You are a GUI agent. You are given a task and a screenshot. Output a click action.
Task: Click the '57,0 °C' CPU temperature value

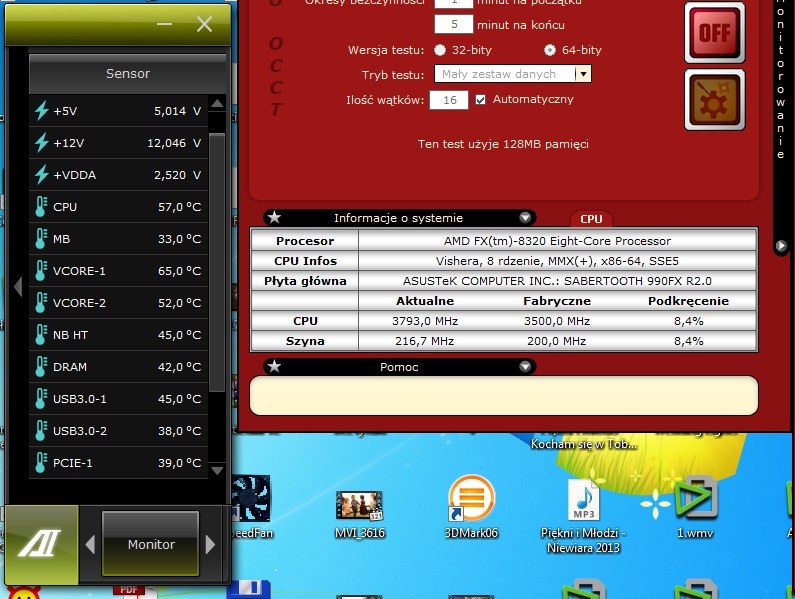pyautogui.click(x=179, y=207)
